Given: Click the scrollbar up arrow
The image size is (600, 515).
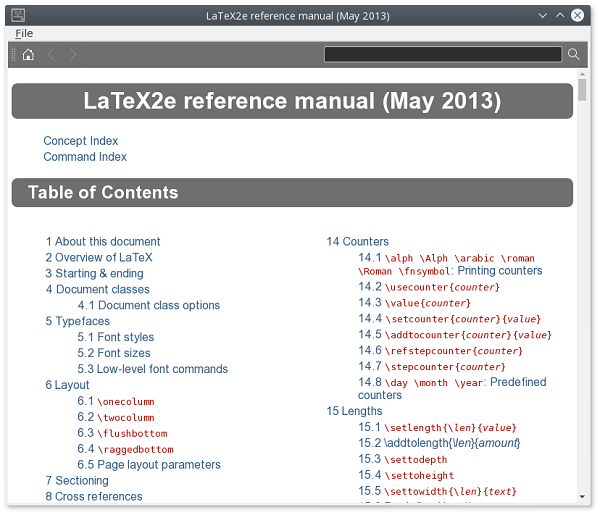Looking at the screenshot, I should coord(582,74).
